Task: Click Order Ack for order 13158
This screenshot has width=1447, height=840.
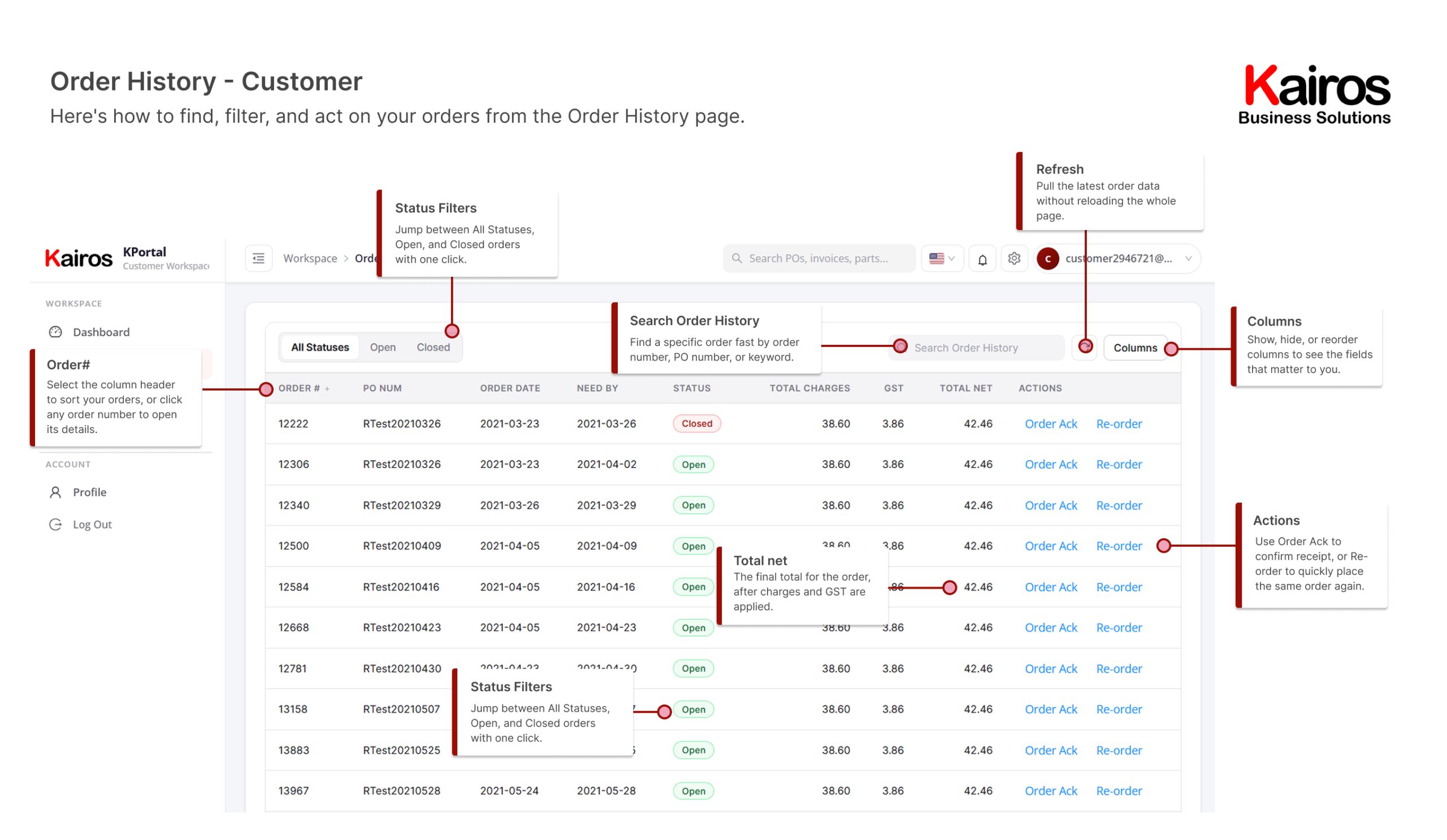Action: point(1051,709)
